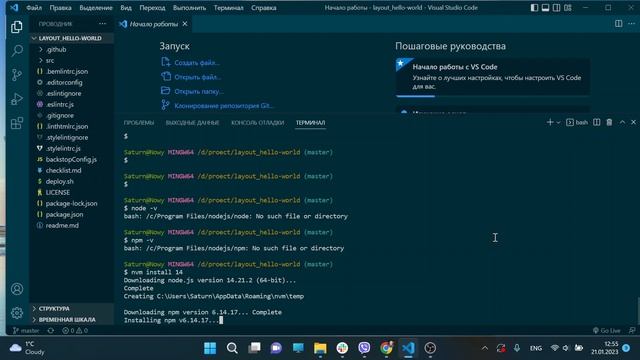
Task: Open .eslintrc.js file
Action: click(60, 104)
